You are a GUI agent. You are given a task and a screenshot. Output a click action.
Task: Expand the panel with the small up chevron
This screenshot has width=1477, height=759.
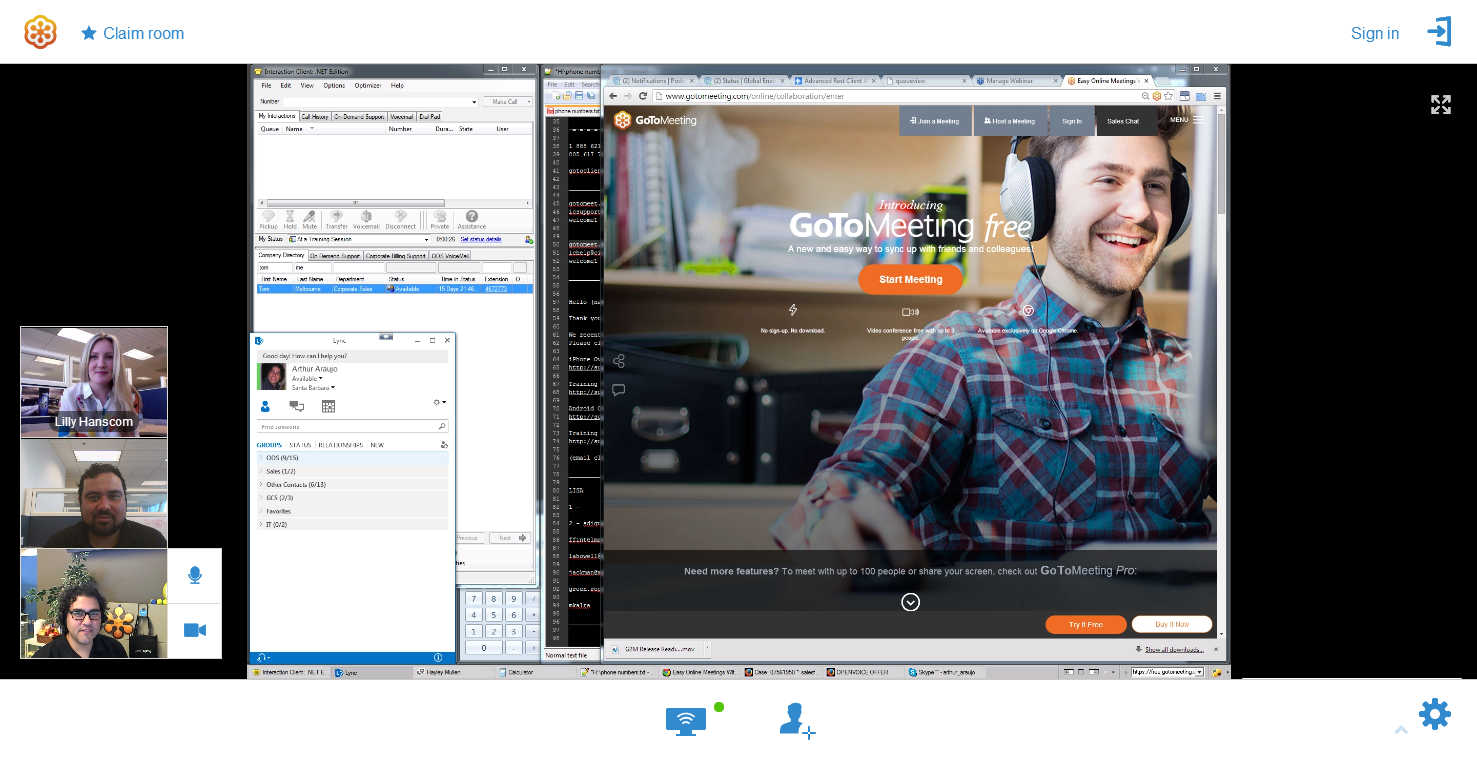(1401, 730)
